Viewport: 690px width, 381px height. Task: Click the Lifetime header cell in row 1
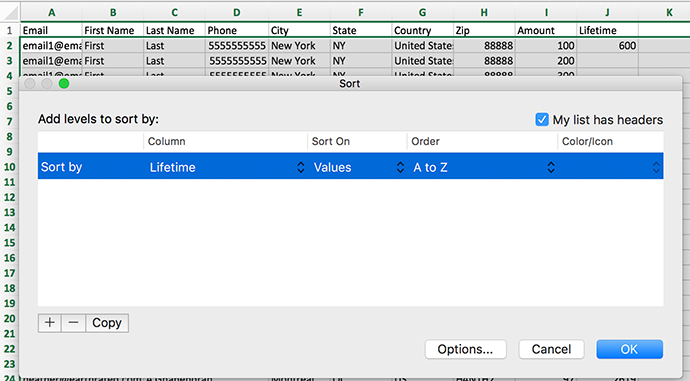pyautogui.click(x=607, y=30)
